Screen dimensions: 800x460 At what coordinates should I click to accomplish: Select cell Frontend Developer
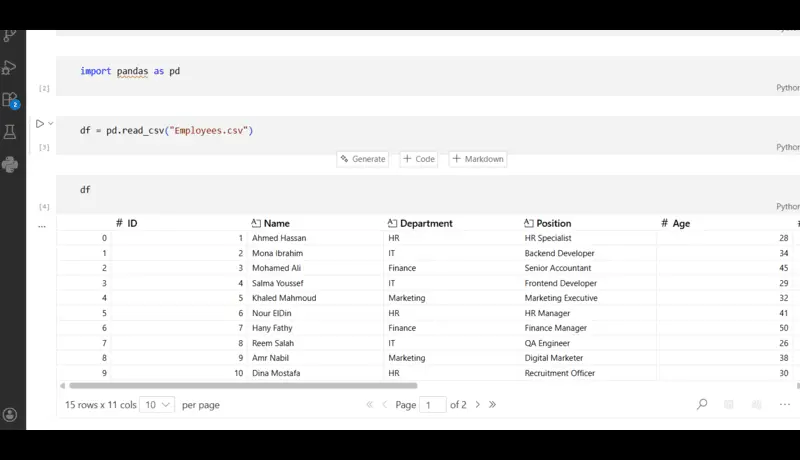(x=561, y=283)
